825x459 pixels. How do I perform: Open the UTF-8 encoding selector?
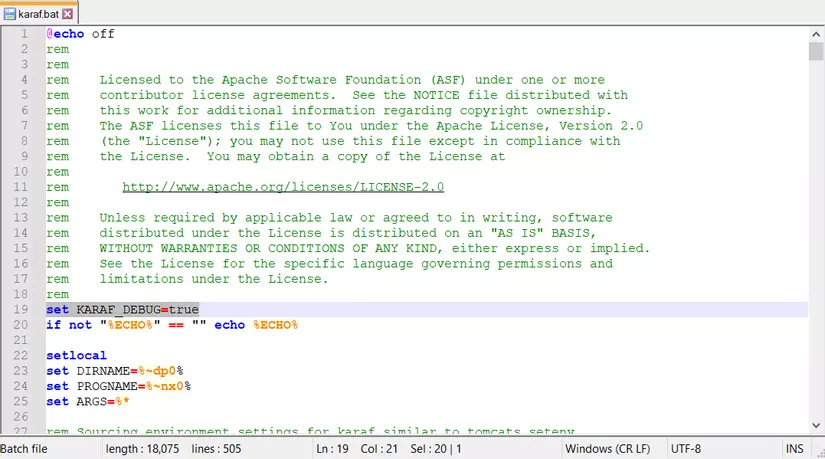686,449
